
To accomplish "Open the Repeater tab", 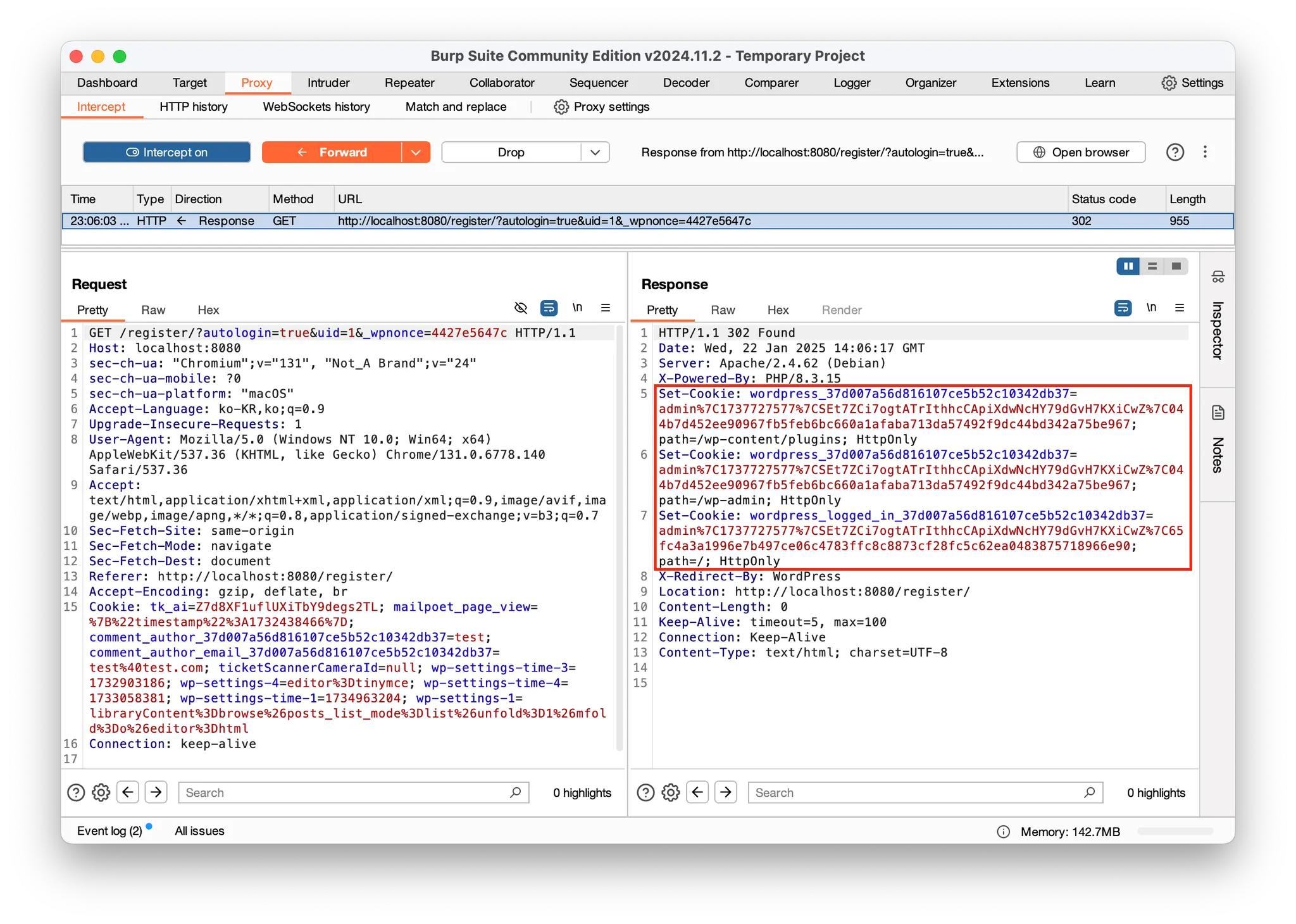I will point(409,83).
